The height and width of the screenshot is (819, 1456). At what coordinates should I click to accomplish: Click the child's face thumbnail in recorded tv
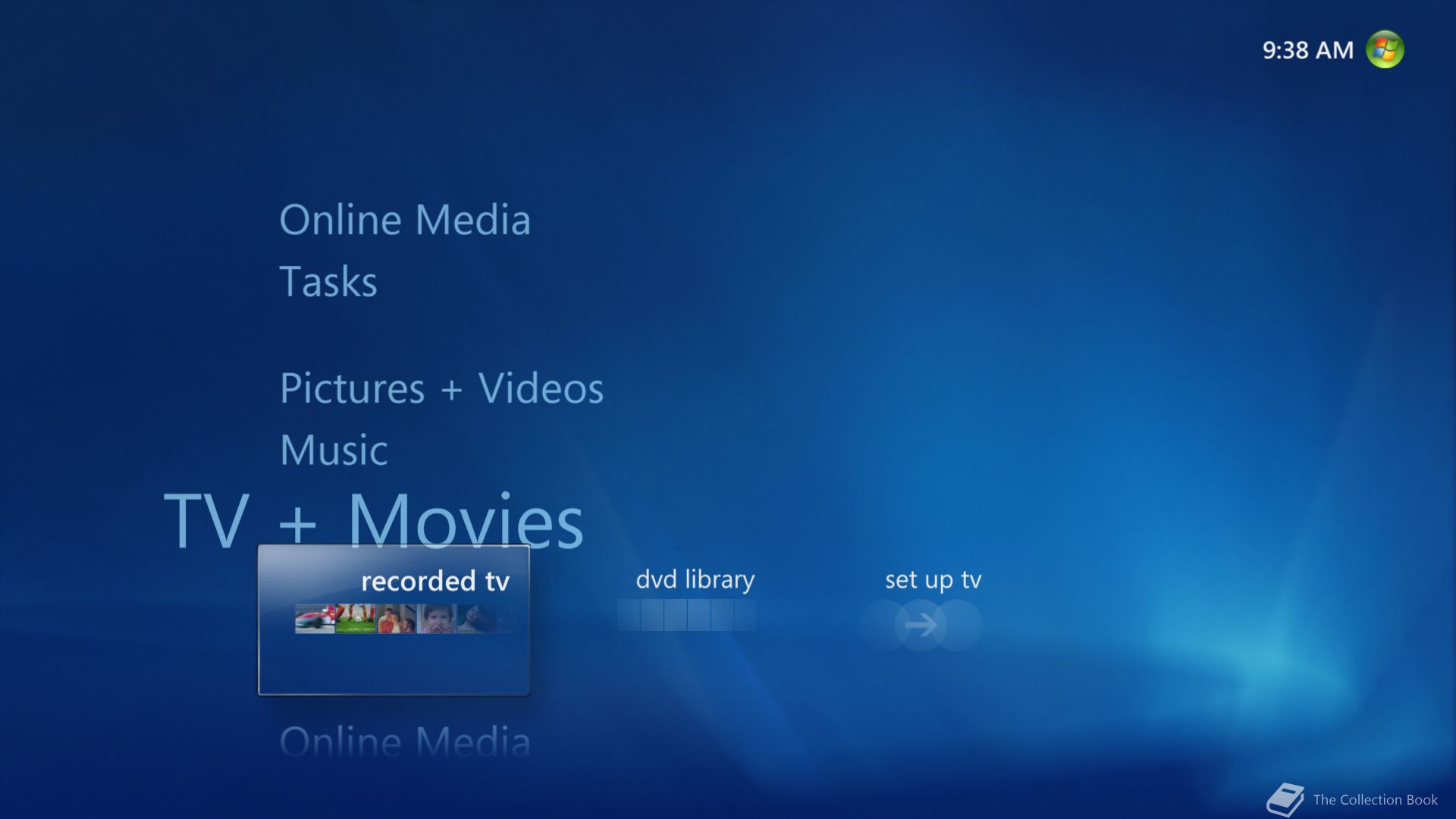point(437,619)
